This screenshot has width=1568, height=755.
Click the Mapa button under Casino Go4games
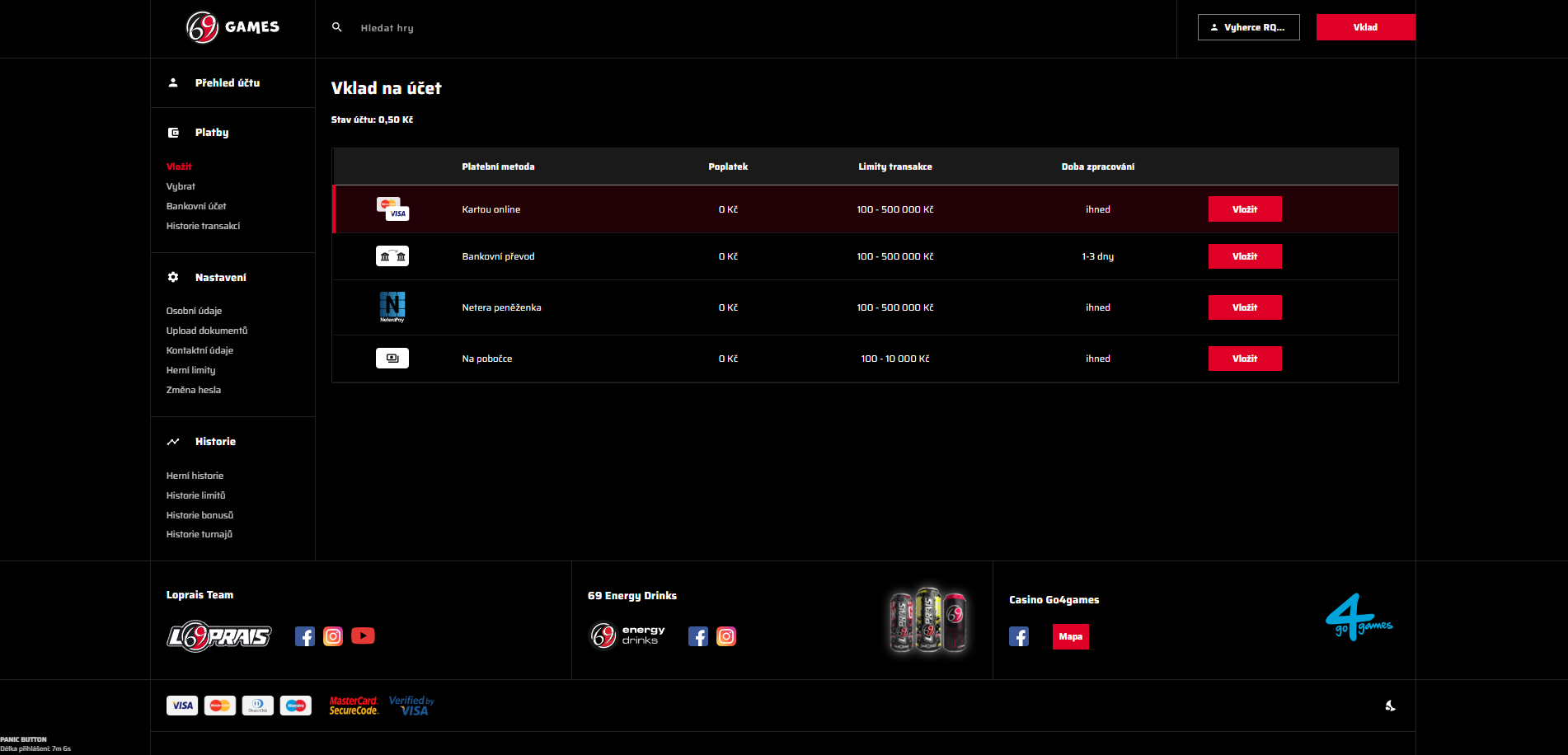tap(1070, 636)
